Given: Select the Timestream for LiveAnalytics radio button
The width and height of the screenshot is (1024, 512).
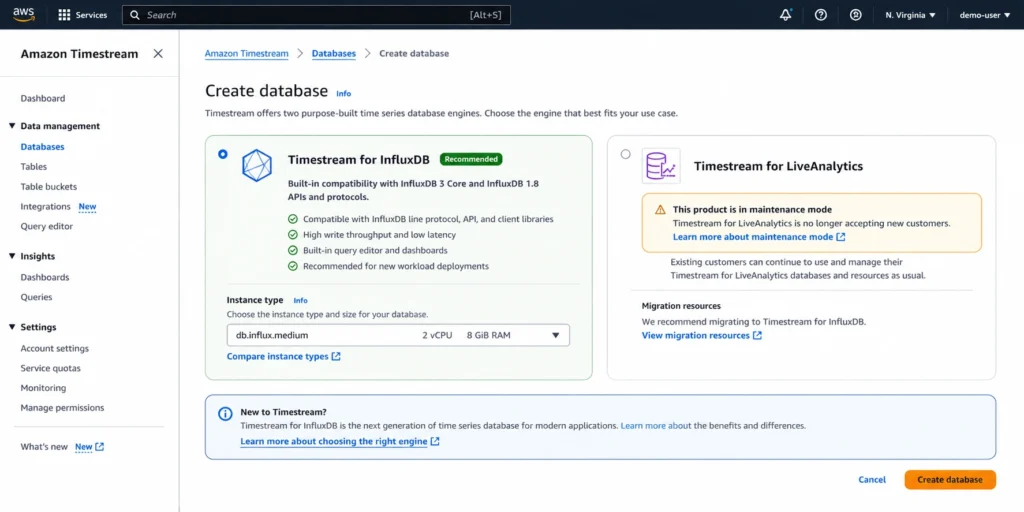Looking at the screenshot, I should pos(626,154).
